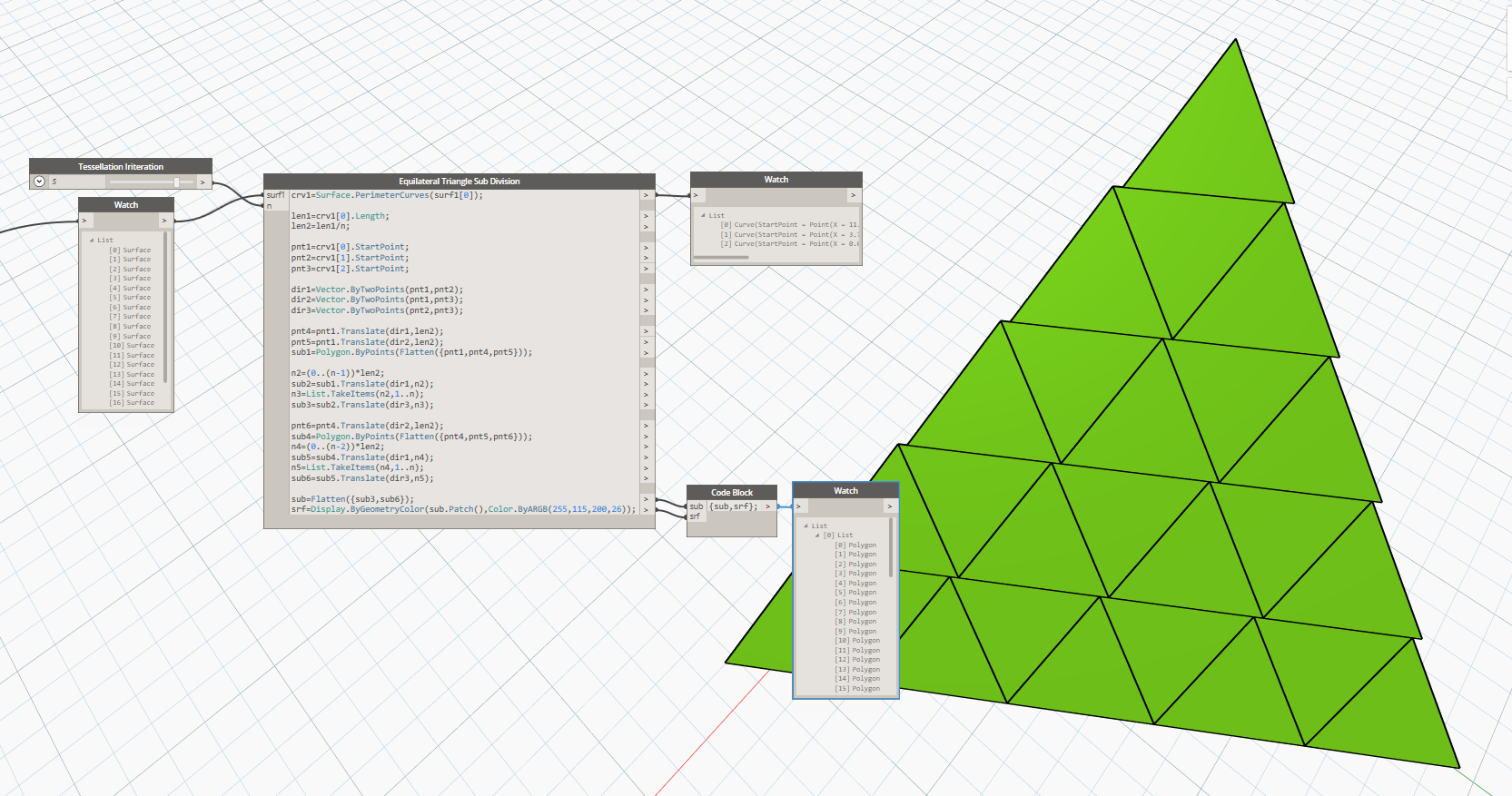This screenshot has height=796, width=1512.
Task: Click the output port beside the n2 line
Action: point(646,373)
